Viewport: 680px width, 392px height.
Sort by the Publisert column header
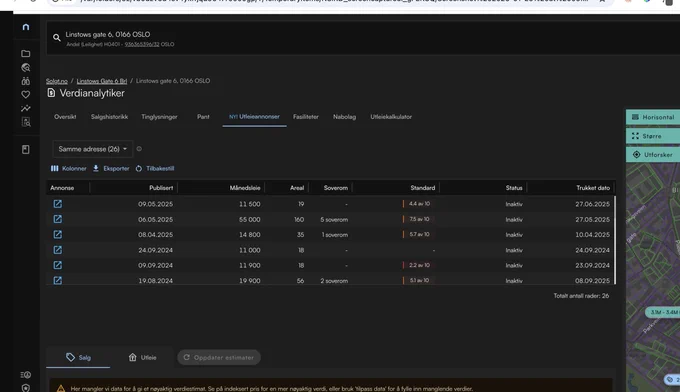tap(161, 188)
